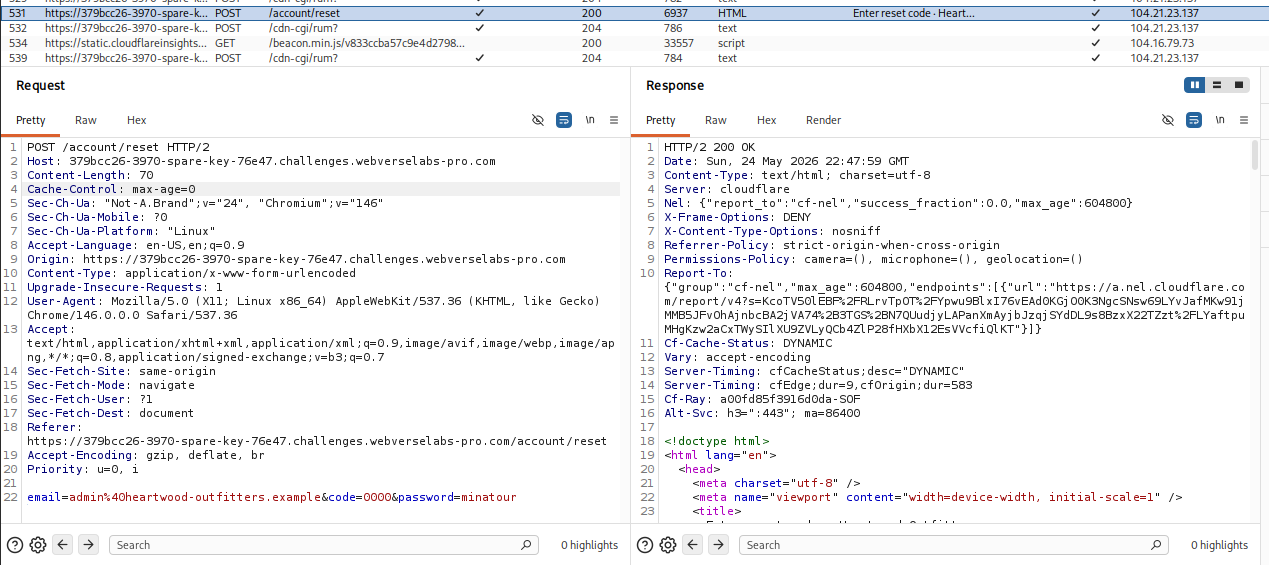Hide non-printable toggle icon in Request panel
The image size is (1269, 565).
tap(538, 120)
